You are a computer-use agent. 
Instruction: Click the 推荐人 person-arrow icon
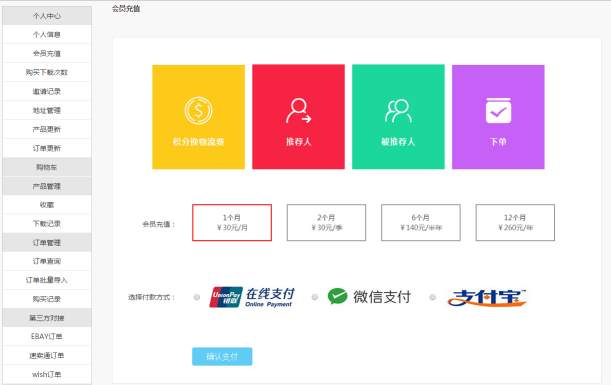[298, 111]
